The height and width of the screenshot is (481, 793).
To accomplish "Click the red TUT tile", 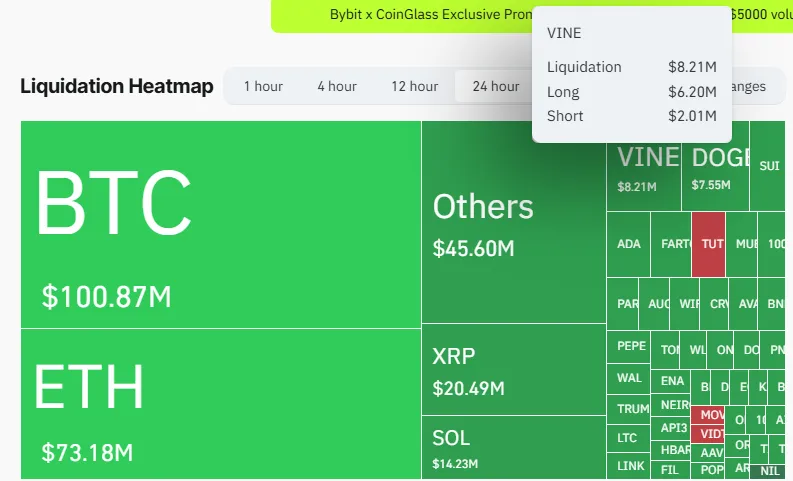I will pos(708,244).
